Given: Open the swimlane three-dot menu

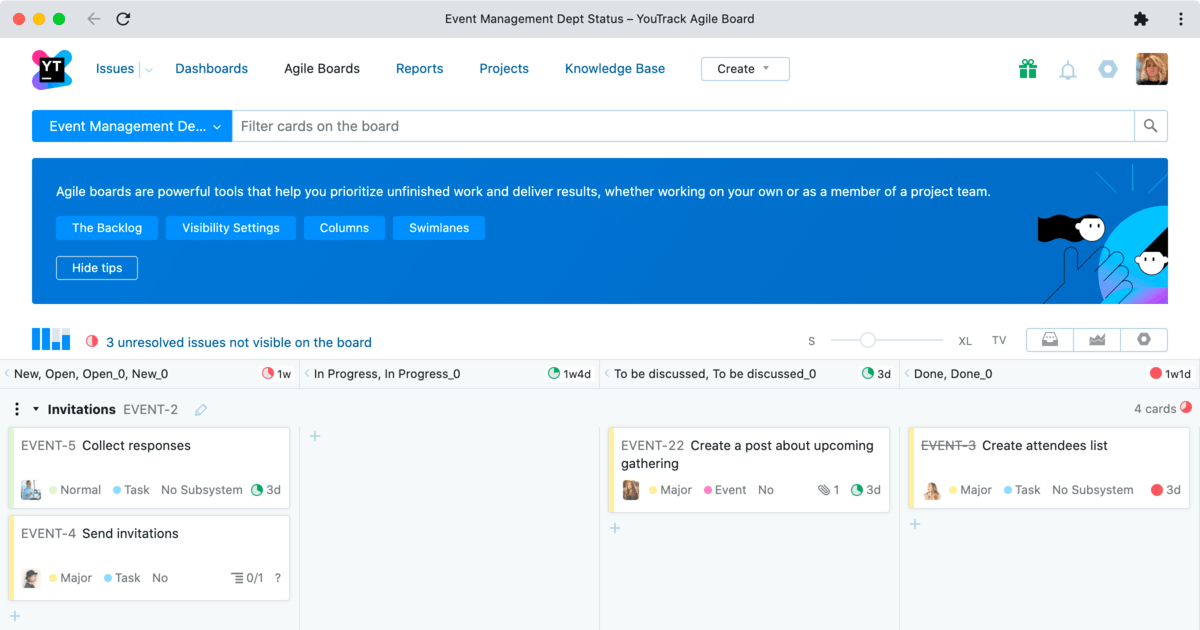Looking at the screenshot, I should pyautogui.click(x=16, y=409).
